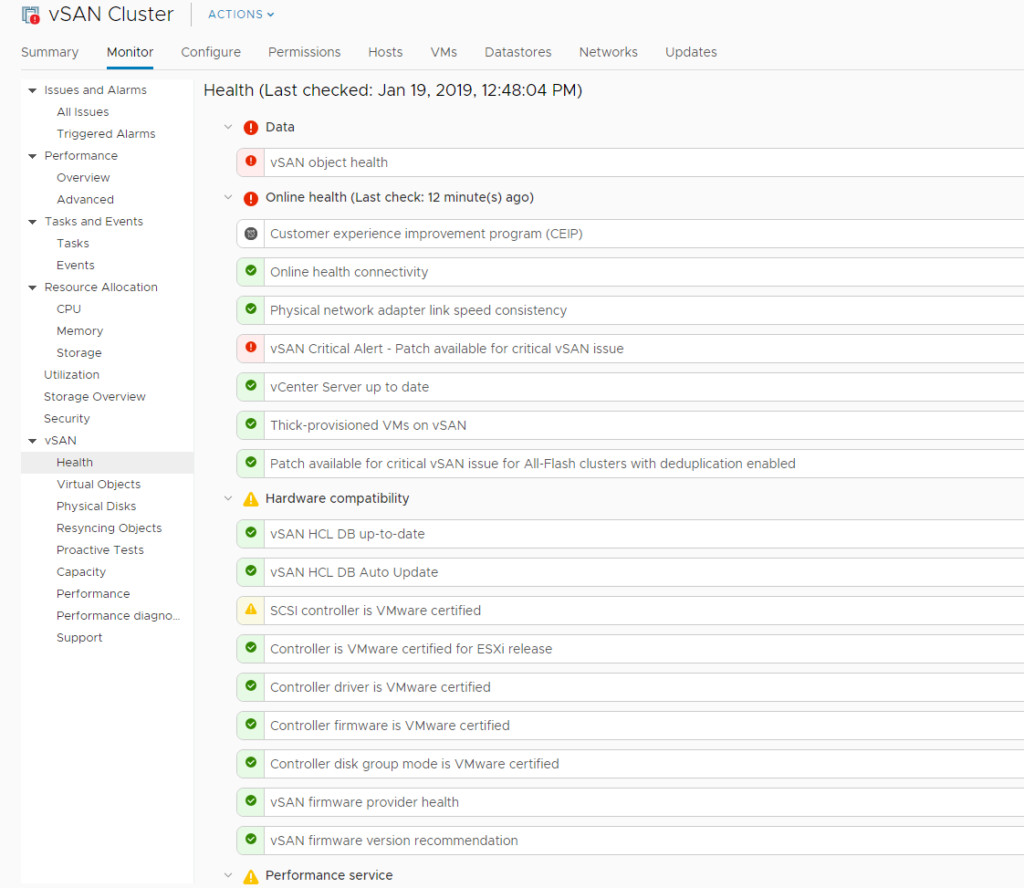The width and height of the screenshot is (1024, 888).
Task: Collapse the Hardware compatibility group
Action: point(228,498)
